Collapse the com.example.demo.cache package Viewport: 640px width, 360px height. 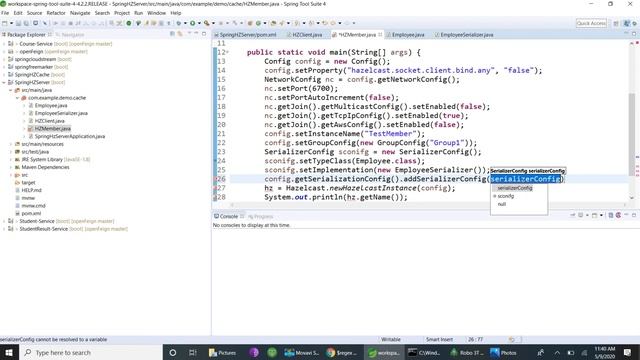pos(17,98)
